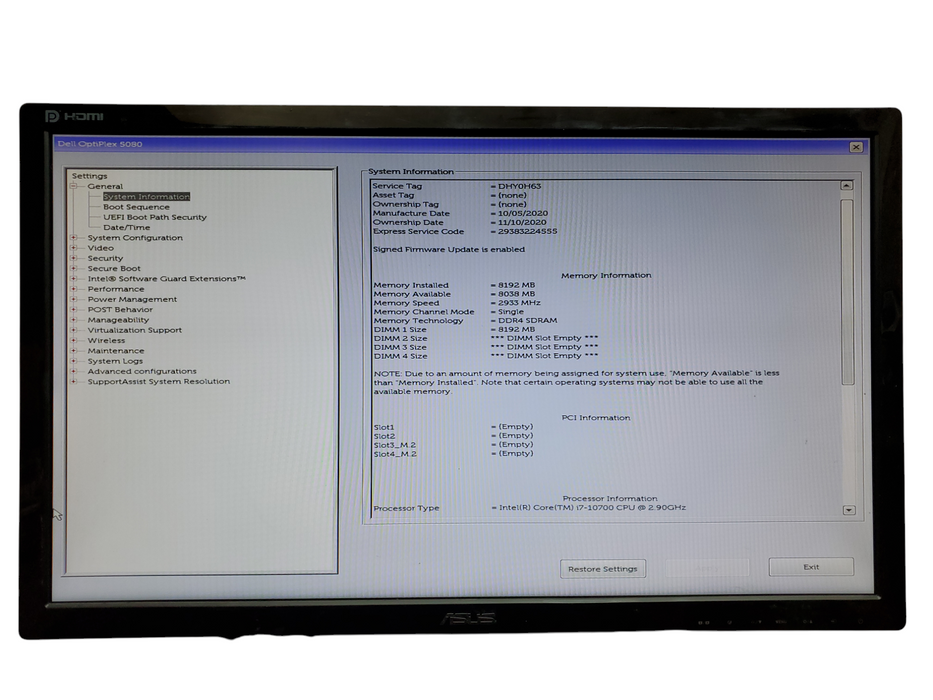Click the DIMM 2 Size row
The height and width of the screenshot is (700, 933).
(486, 338)
